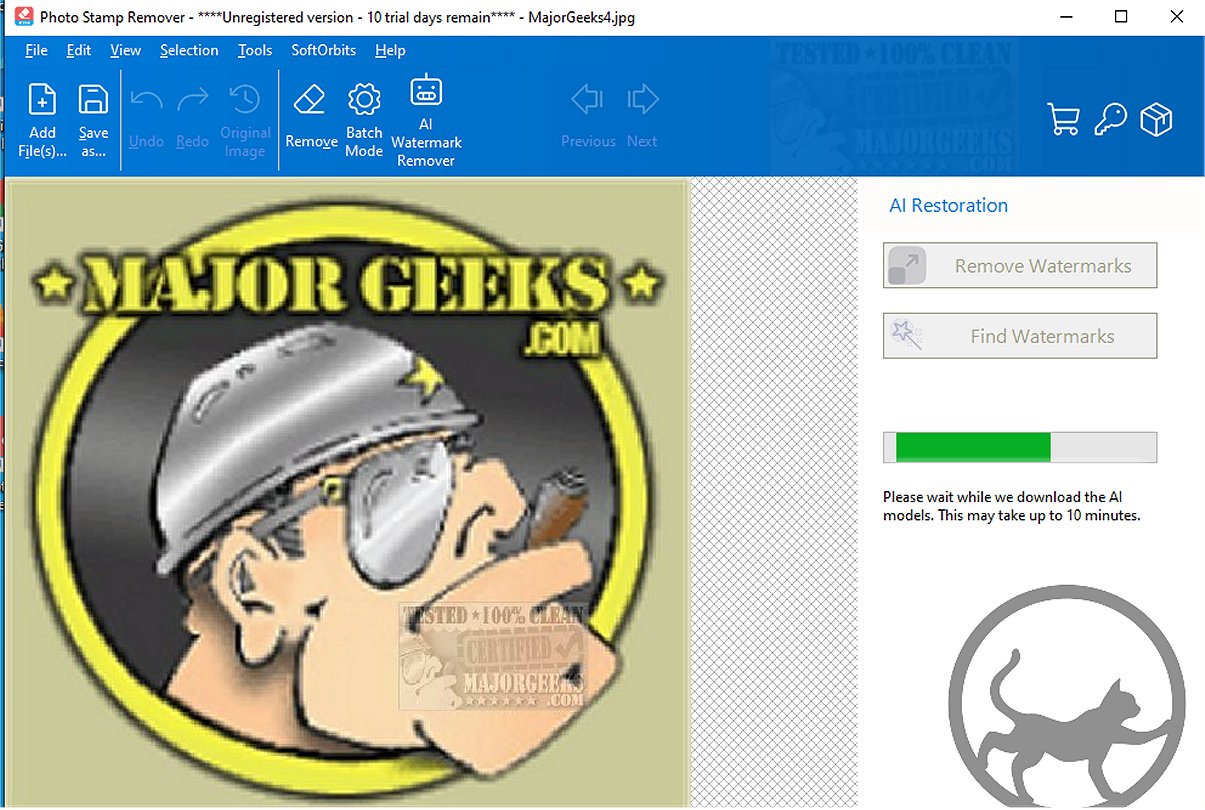
Task: Go to the Previous image arrow
Action: 587,100
